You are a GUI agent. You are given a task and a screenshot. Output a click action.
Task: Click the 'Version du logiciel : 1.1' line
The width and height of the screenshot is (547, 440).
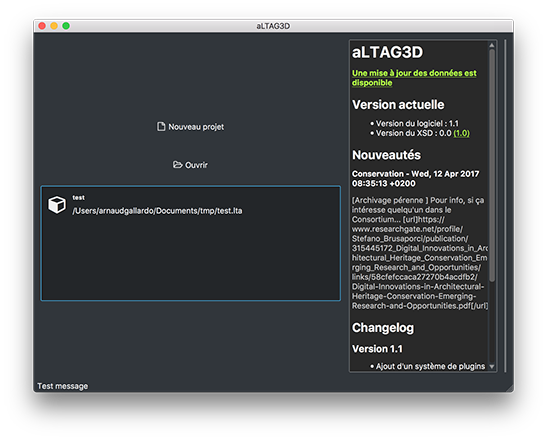[417, 124]
